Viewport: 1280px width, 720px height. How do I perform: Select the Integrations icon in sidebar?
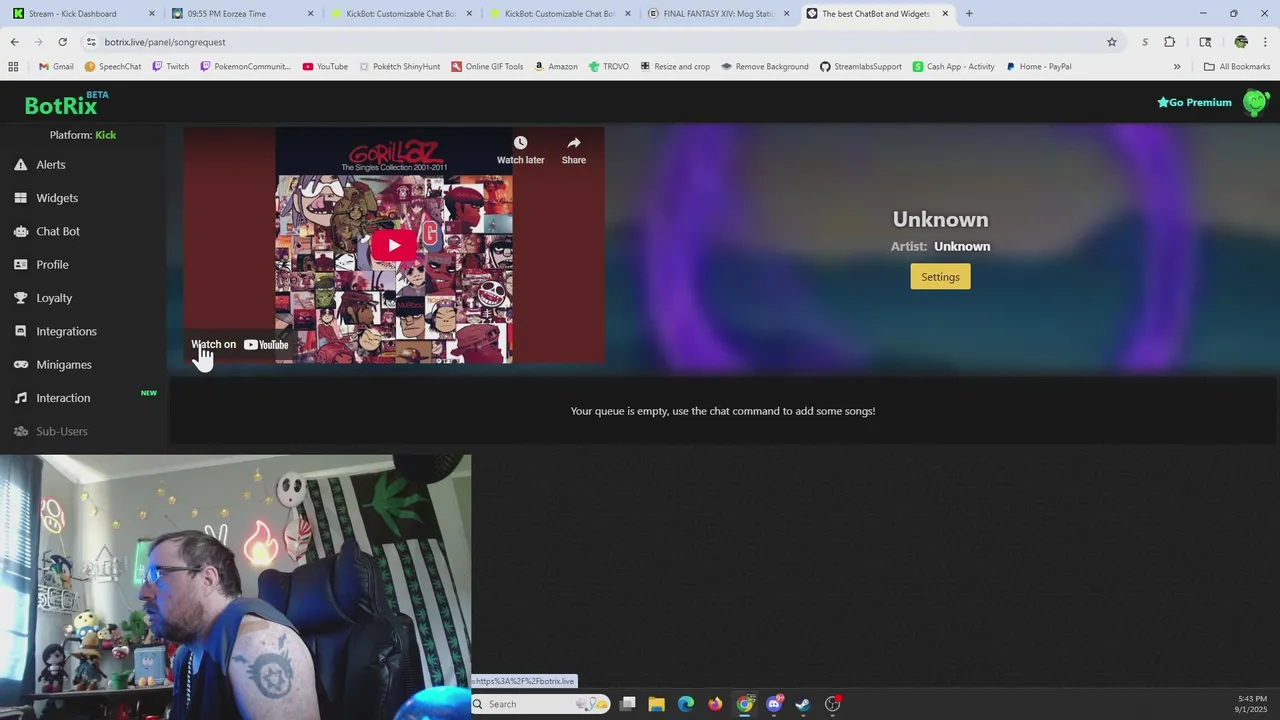click(x=20, y=331)
